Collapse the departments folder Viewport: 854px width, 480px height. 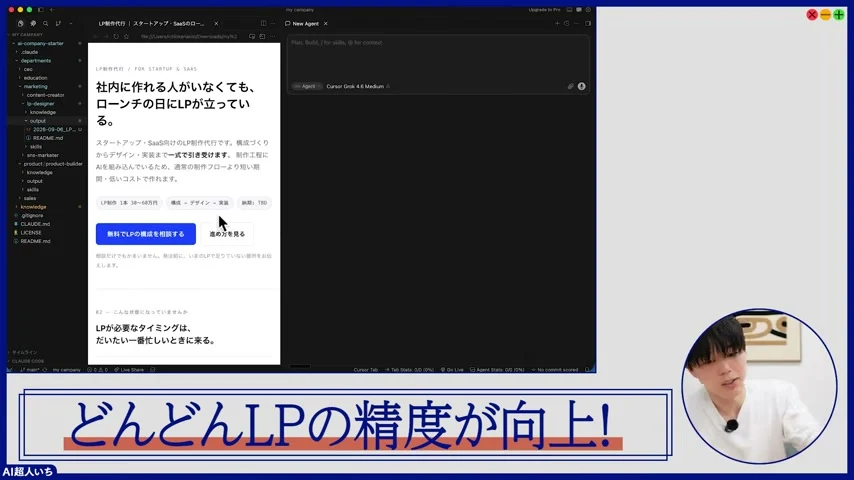(x=36, y=60)
